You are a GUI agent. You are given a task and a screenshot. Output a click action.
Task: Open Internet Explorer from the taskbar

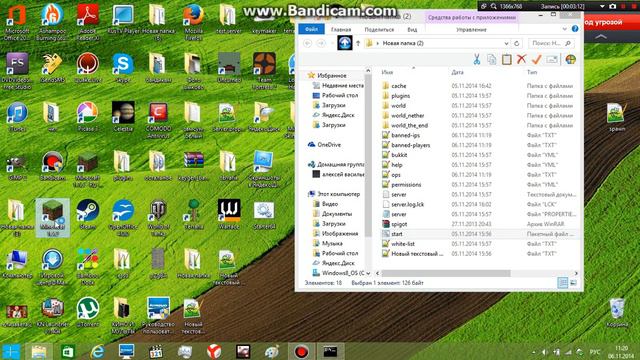coord(97,351)
